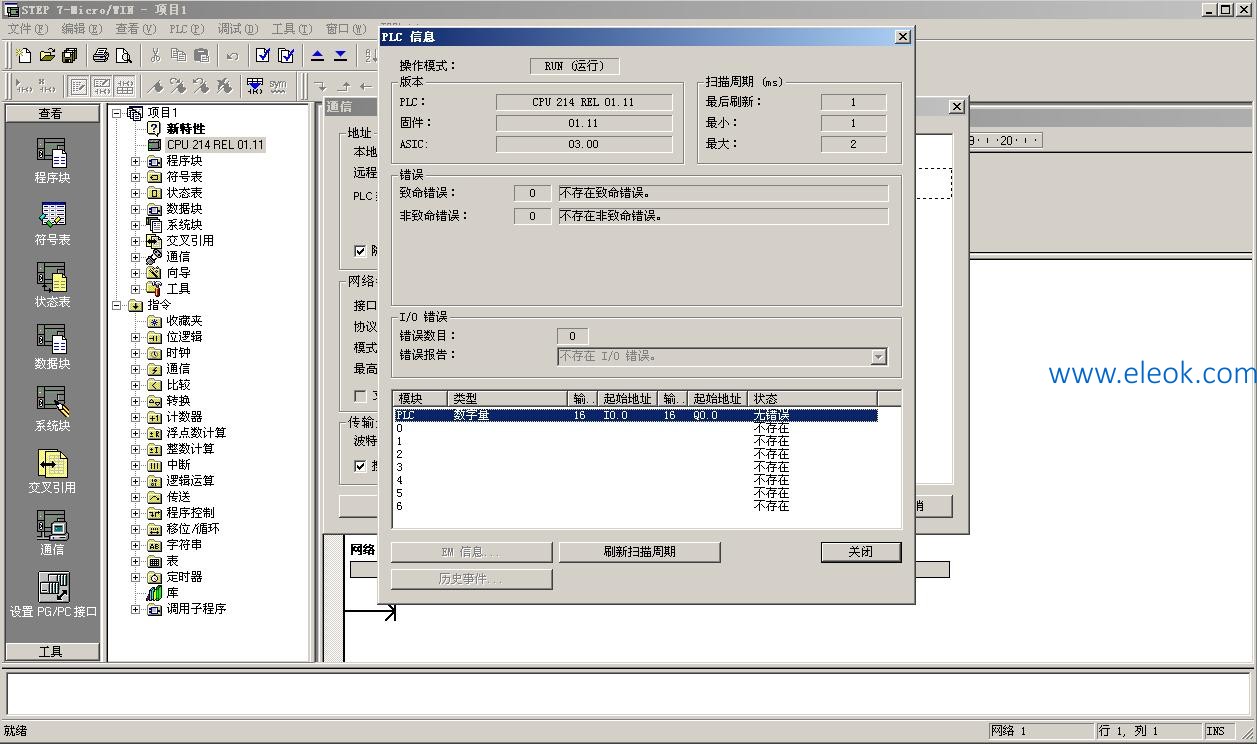Click the undo arrow icon
Viewport: 1257px width, 744px height.
232,56
